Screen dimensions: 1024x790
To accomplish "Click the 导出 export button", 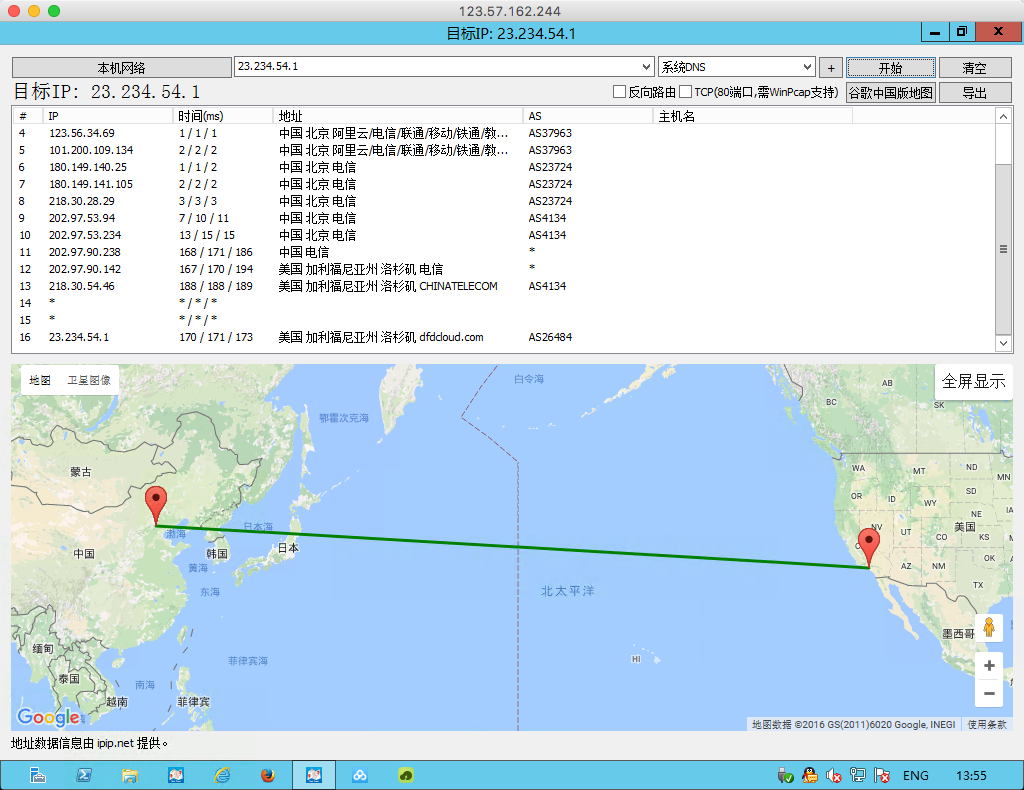I will 974,93.
